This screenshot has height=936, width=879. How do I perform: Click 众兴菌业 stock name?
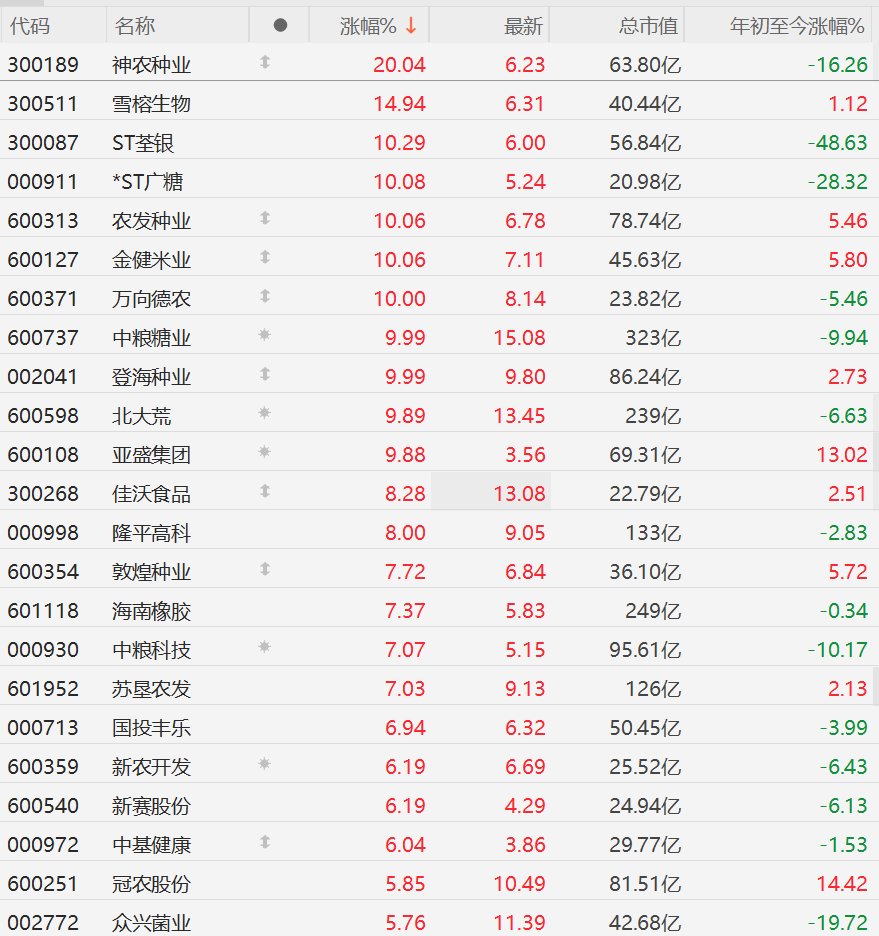(151, 923)
